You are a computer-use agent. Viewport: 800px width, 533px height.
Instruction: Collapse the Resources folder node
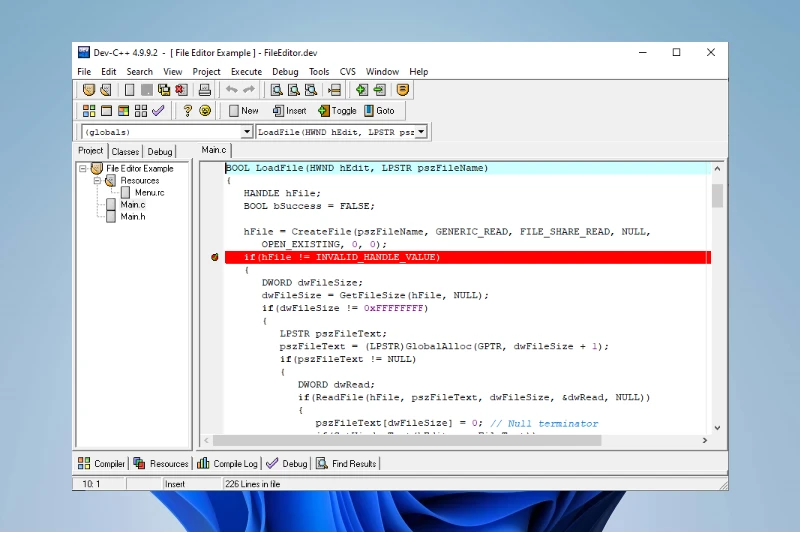click(97, 181)
